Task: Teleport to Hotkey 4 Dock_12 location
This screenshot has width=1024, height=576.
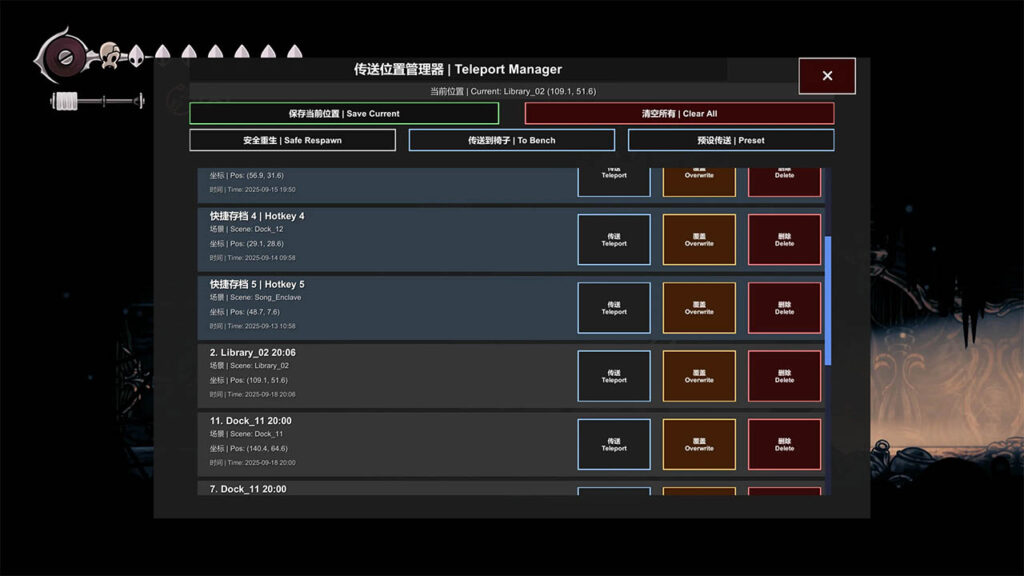Action: pos(614,240)
